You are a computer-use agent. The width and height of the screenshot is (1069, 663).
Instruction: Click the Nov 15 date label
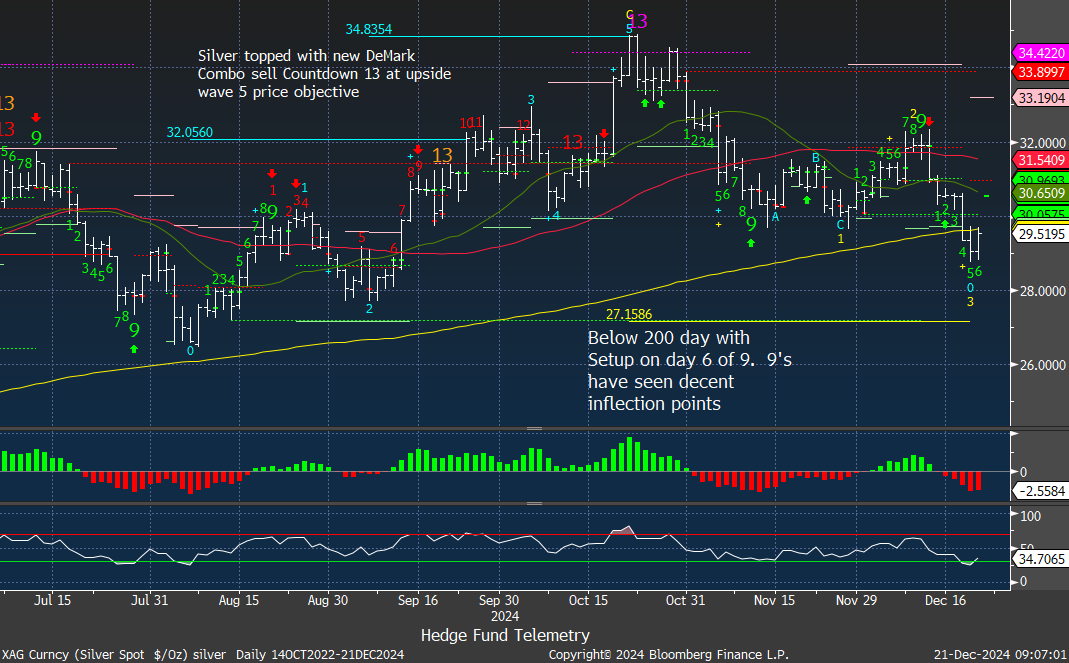tap(774, 600)
